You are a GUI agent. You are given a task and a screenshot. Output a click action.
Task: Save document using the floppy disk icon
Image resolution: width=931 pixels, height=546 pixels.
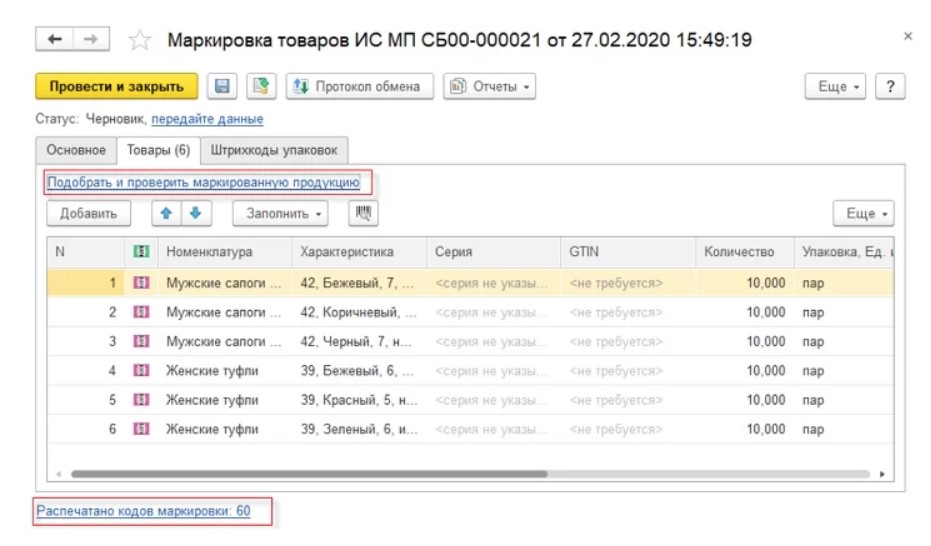coord(223,87)
